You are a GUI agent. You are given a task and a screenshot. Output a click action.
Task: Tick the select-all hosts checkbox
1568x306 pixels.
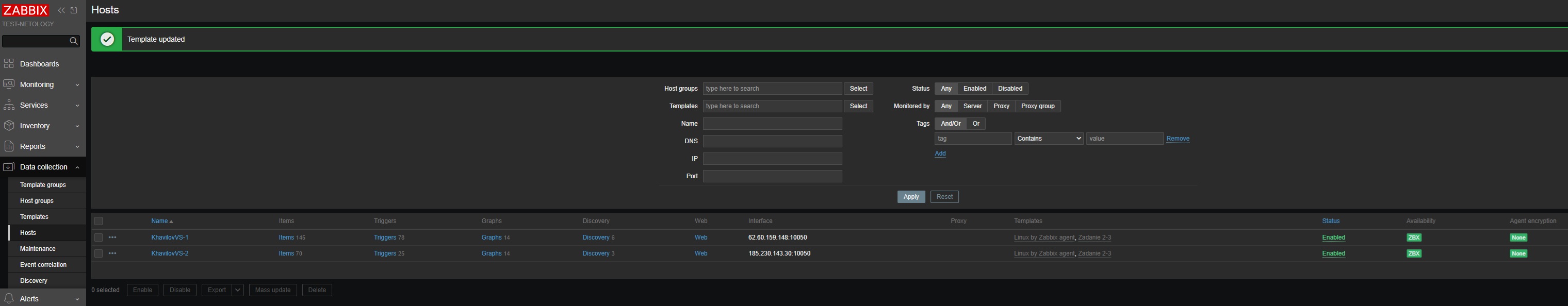point(99,222)
